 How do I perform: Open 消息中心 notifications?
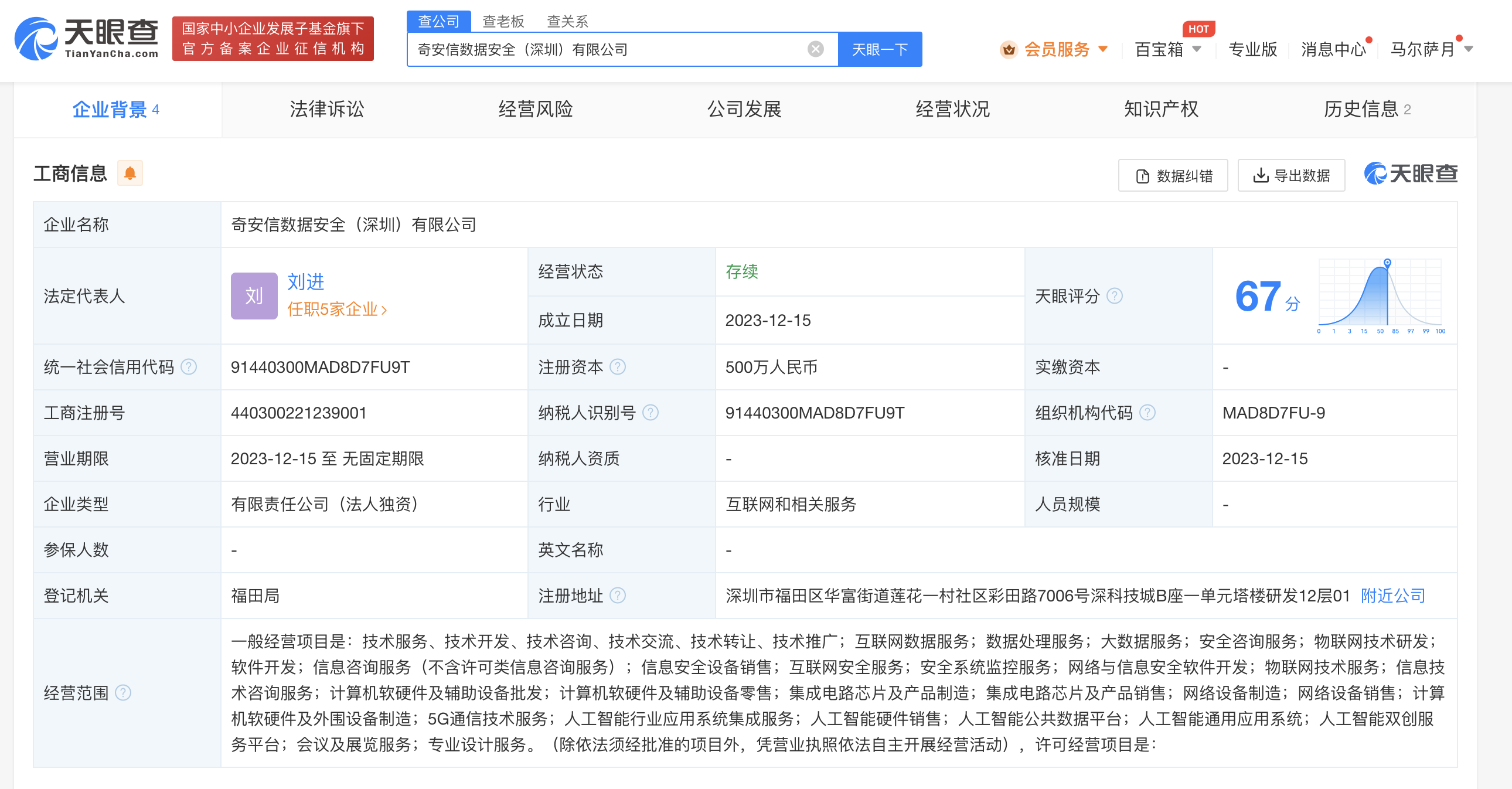[1334, 49]
